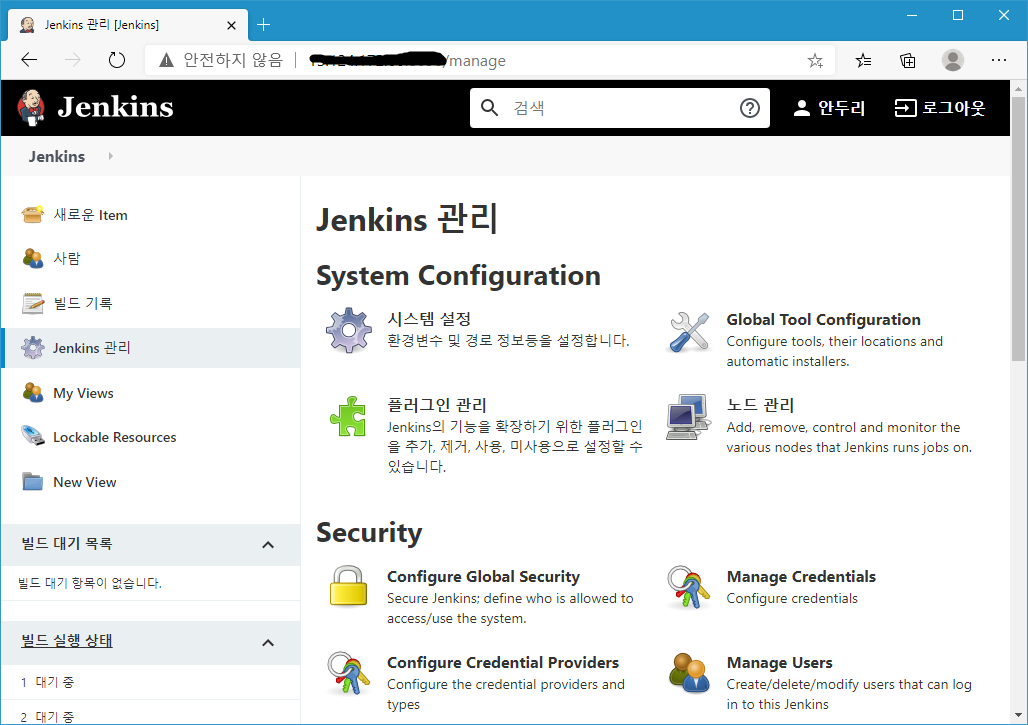Click the scrollbar down arrow
The width and height of the screenshot is (1028, 725).
coord(1018,715)
